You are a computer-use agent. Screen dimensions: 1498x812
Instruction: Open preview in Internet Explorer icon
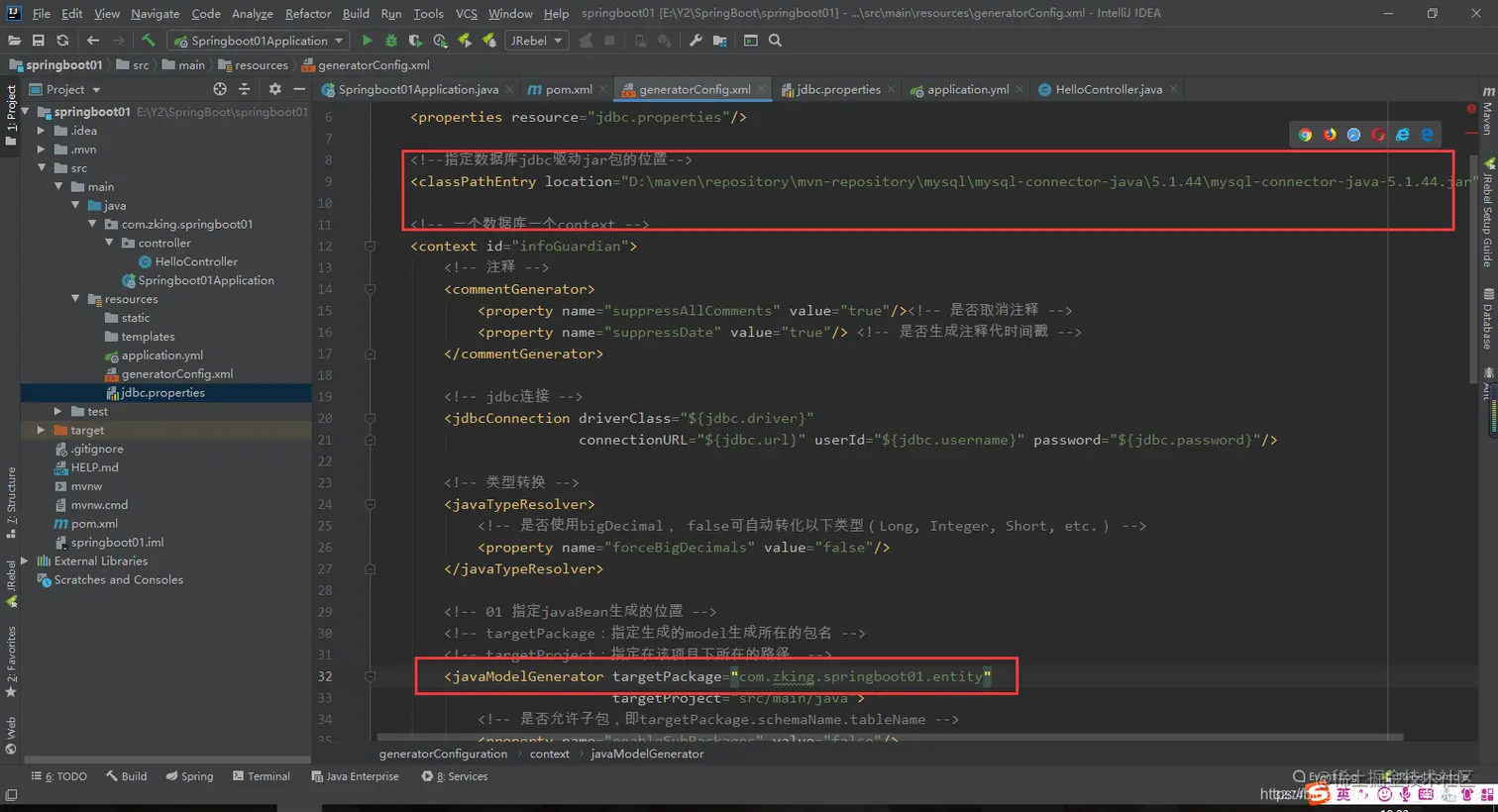[x=1403, y=135]
